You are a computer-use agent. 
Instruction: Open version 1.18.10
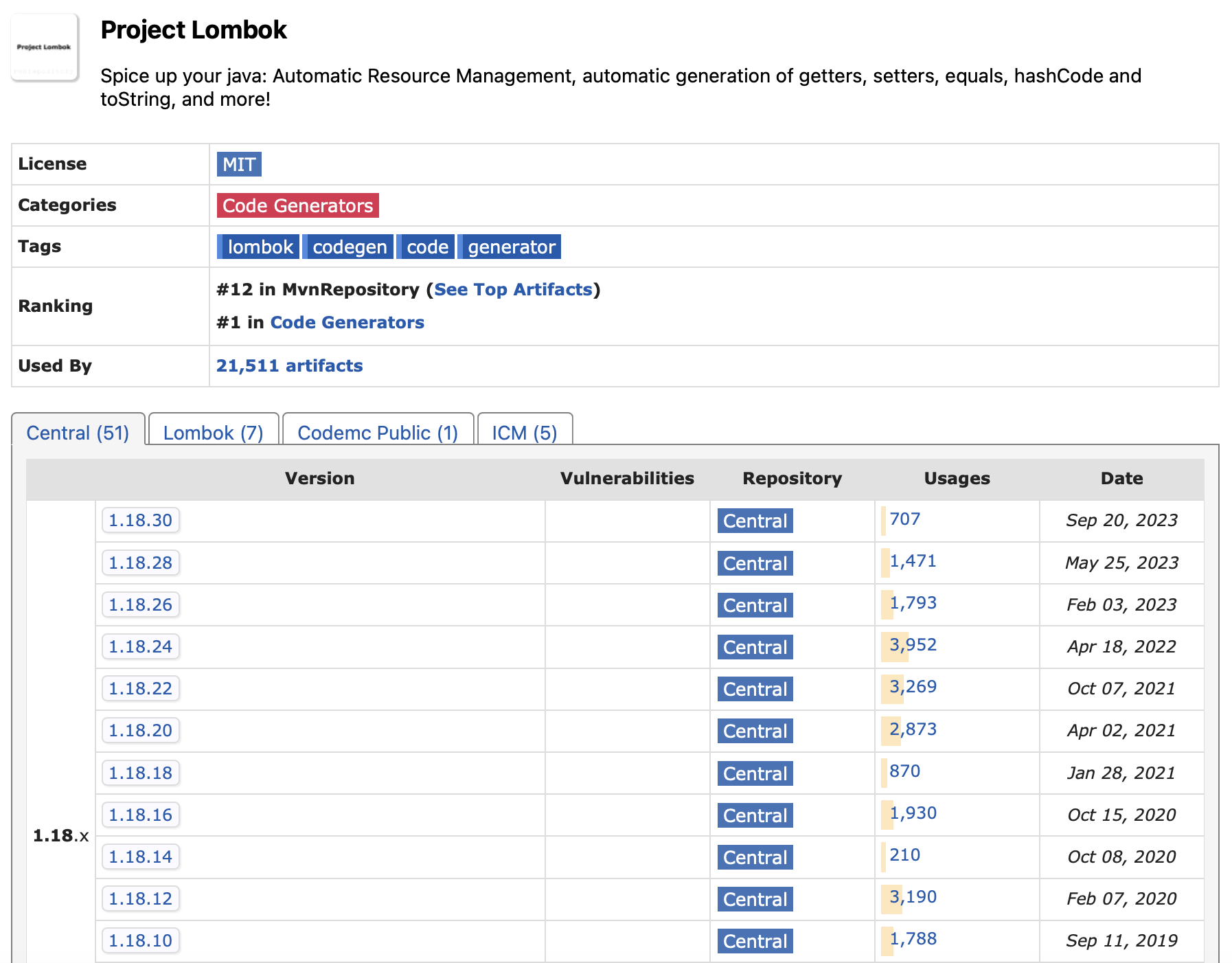tap(141, 940)
